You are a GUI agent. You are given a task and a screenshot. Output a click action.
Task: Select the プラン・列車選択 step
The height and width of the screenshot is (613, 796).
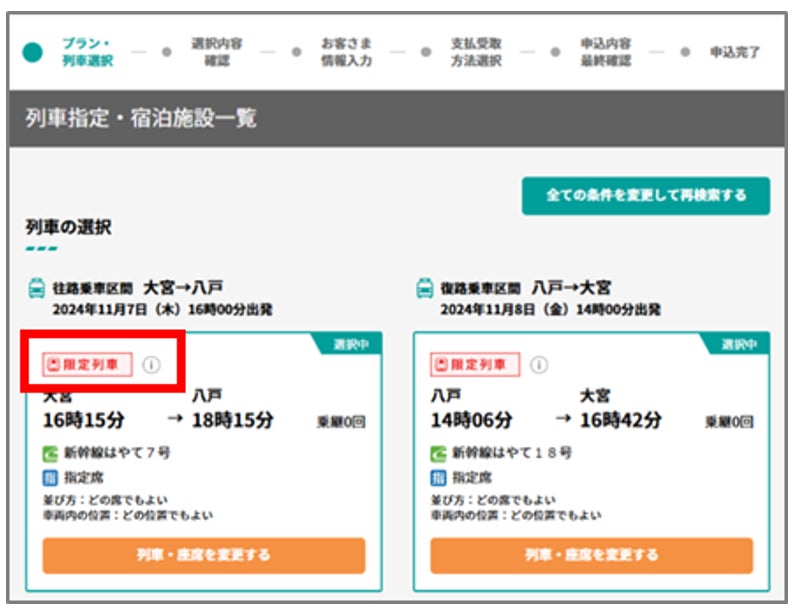[87, 52]
